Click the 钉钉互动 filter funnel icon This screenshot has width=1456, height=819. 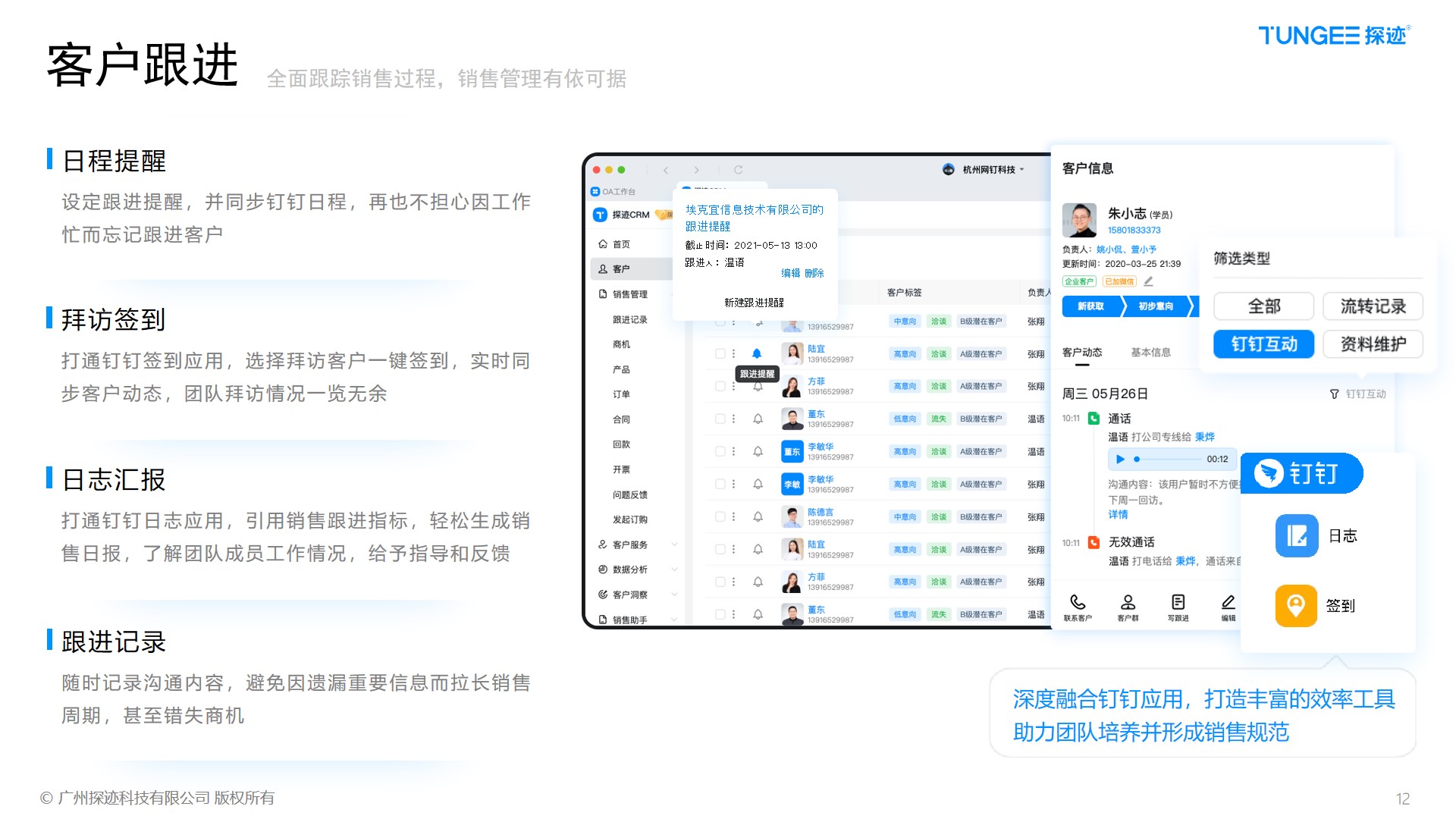point(1334,394)
